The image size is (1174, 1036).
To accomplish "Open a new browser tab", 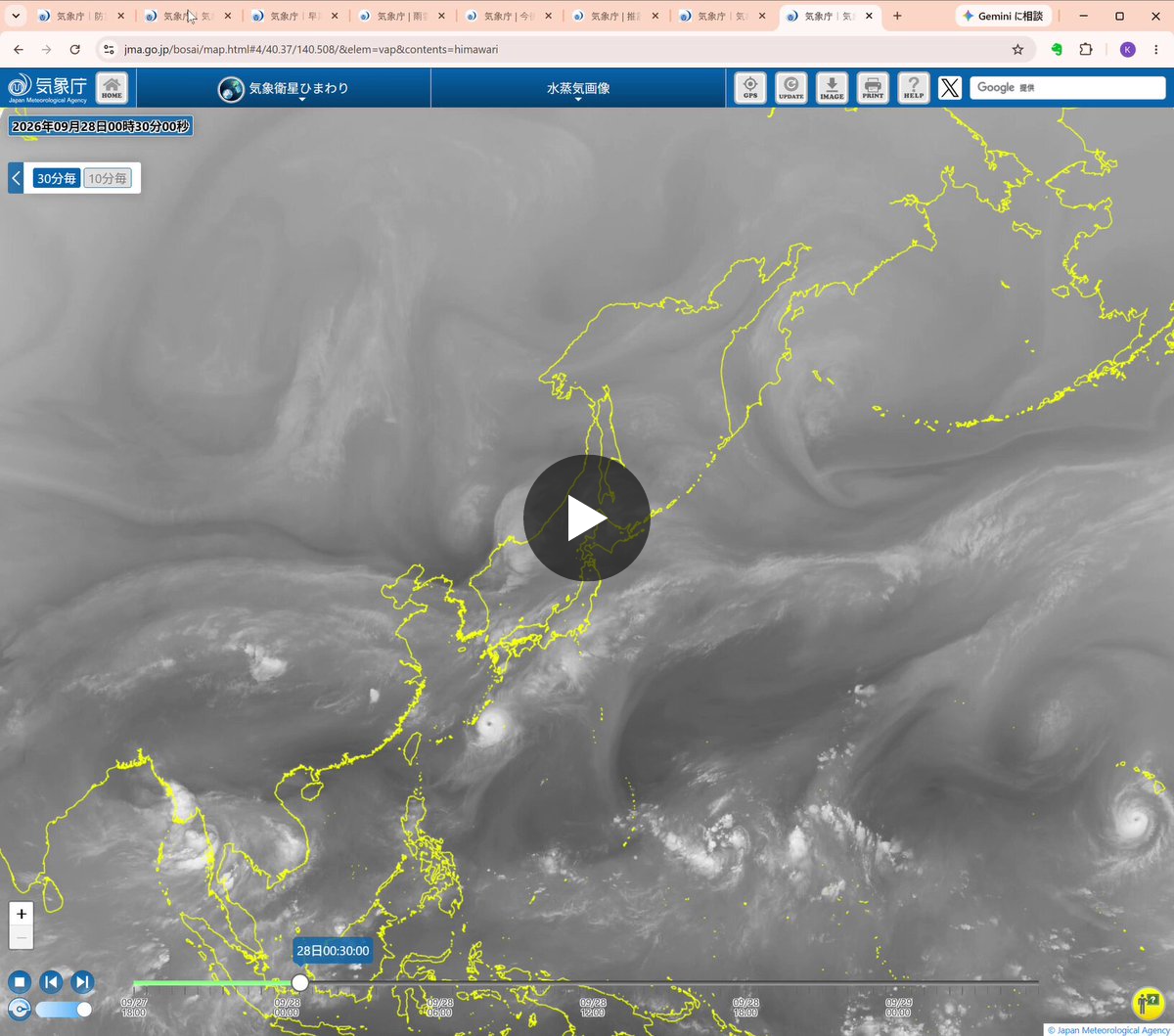I will click(897, 16).
